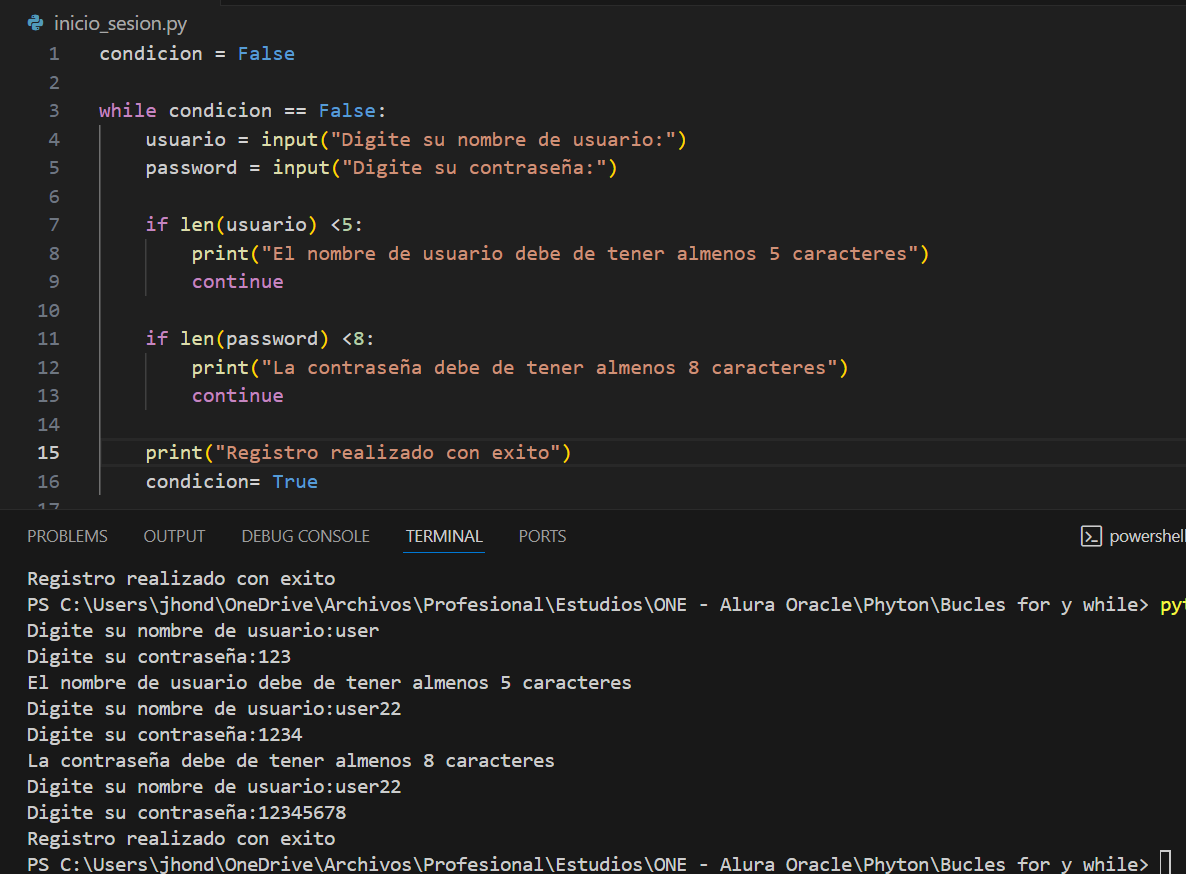This screenshot has height=874, width=1186.
Task: Click the continue statement on line 9
Action: pyautogui.click(x=238, y=282)
